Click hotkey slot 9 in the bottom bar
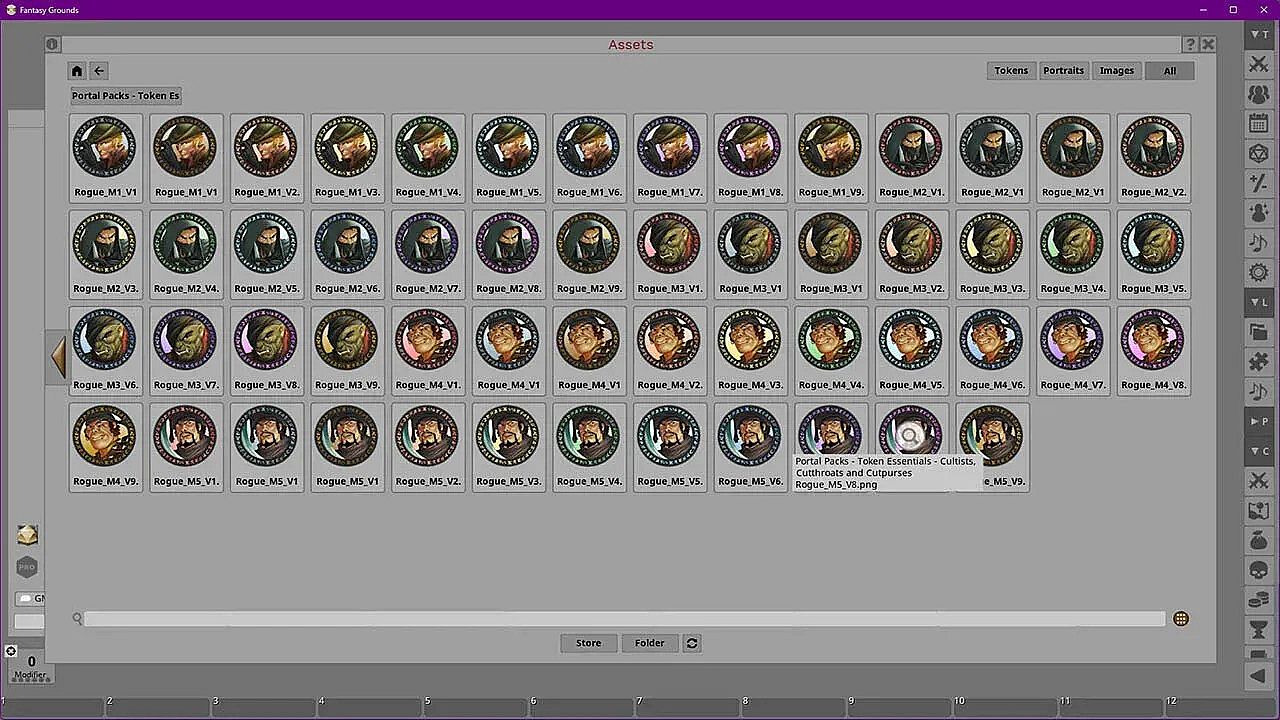Image resolution: width=1280 pixels, height=720 pixels. coord(901,708)
